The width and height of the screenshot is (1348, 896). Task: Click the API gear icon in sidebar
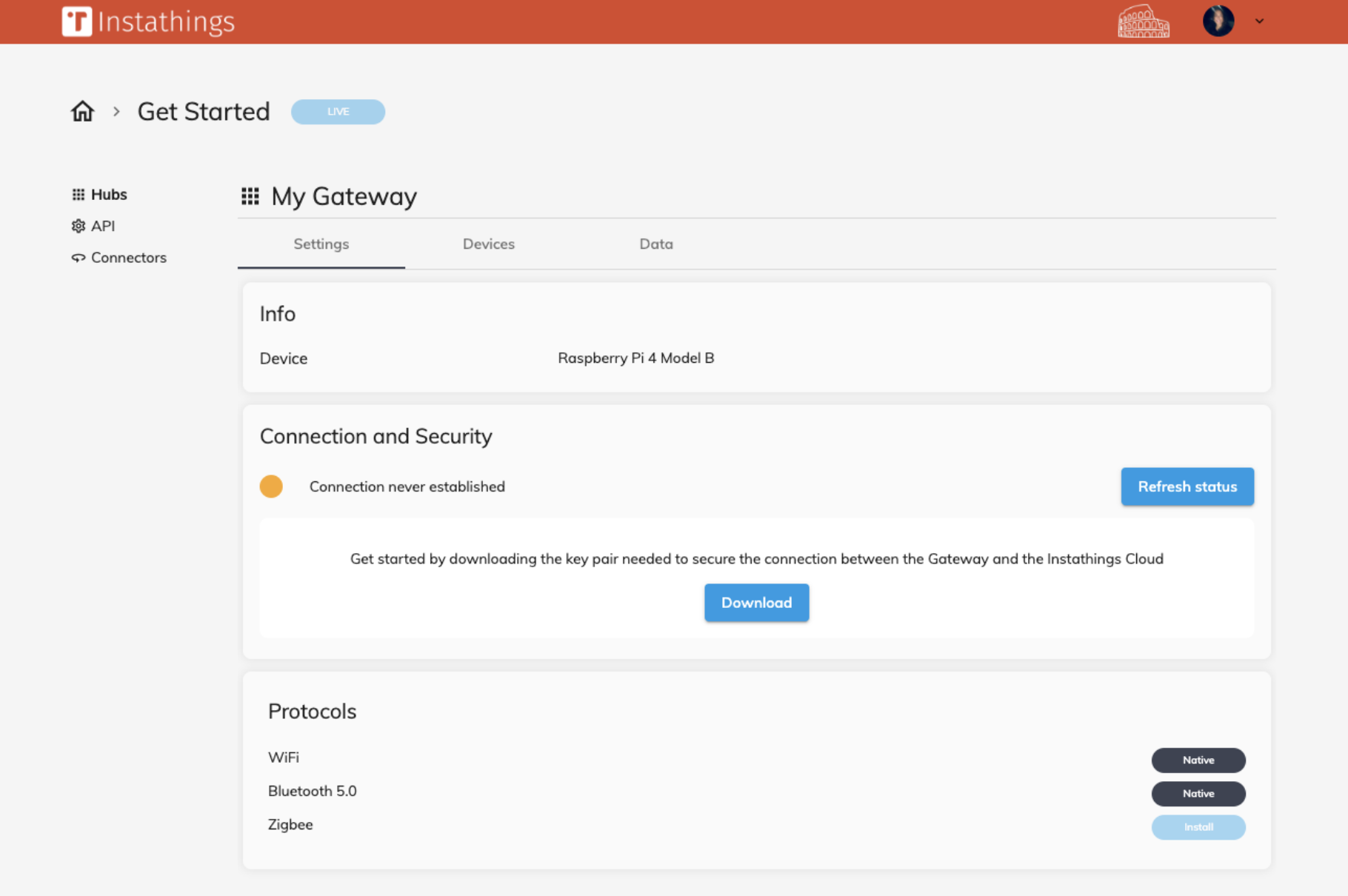(x=79, y=226)
